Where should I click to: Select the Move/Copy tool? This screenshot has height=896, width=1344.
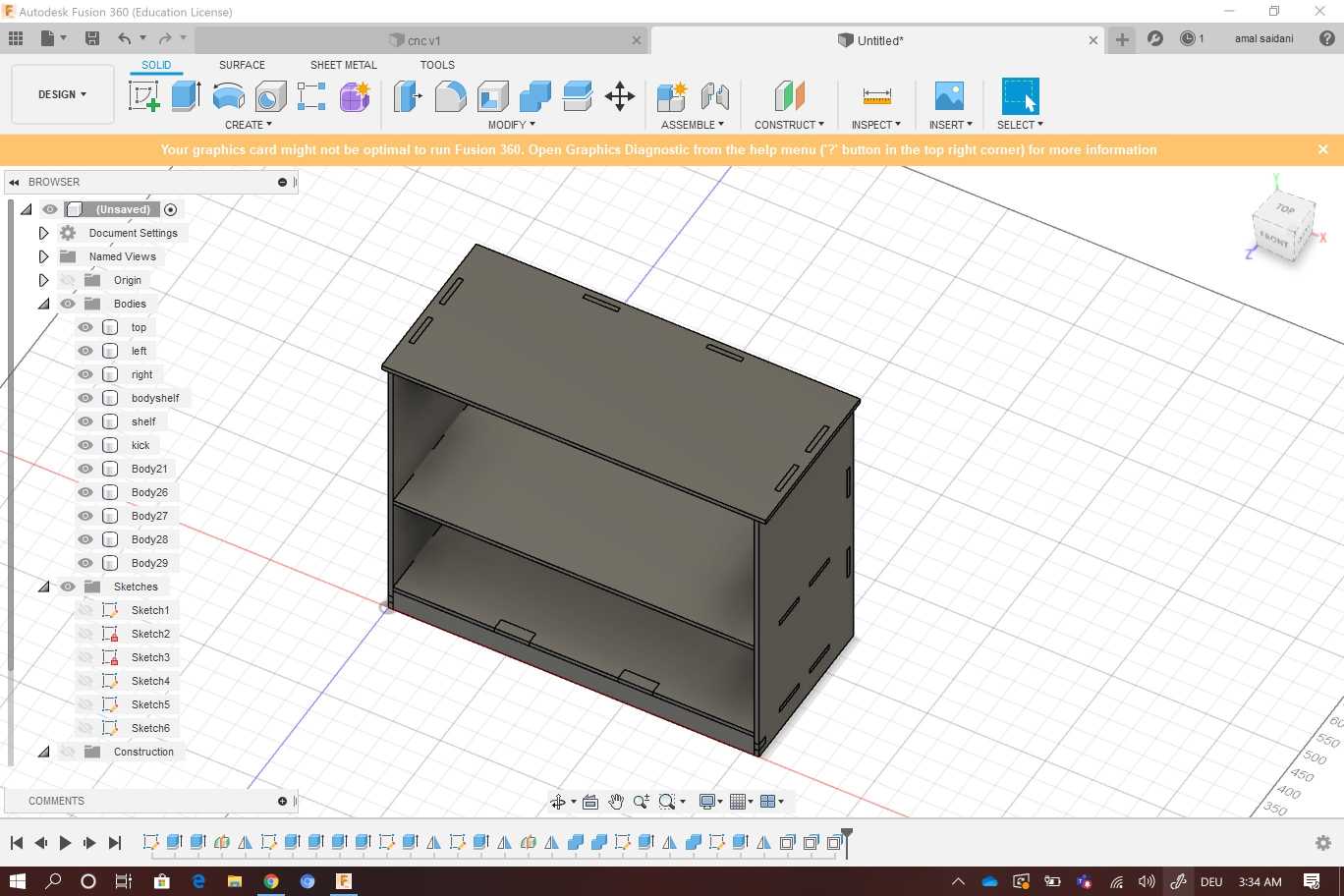point(619,96)
